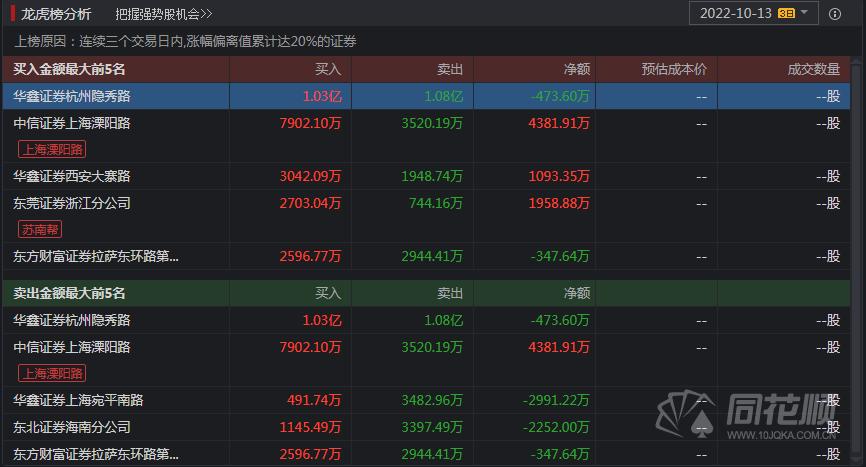Select 华鑫证券西安大寨路 row
866x467 pixels.
[426, 176]
